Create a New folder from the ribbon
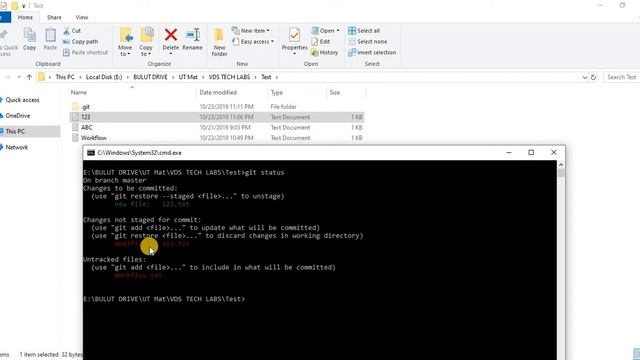This screenshot has height=360, width=640. coord(219,42)
